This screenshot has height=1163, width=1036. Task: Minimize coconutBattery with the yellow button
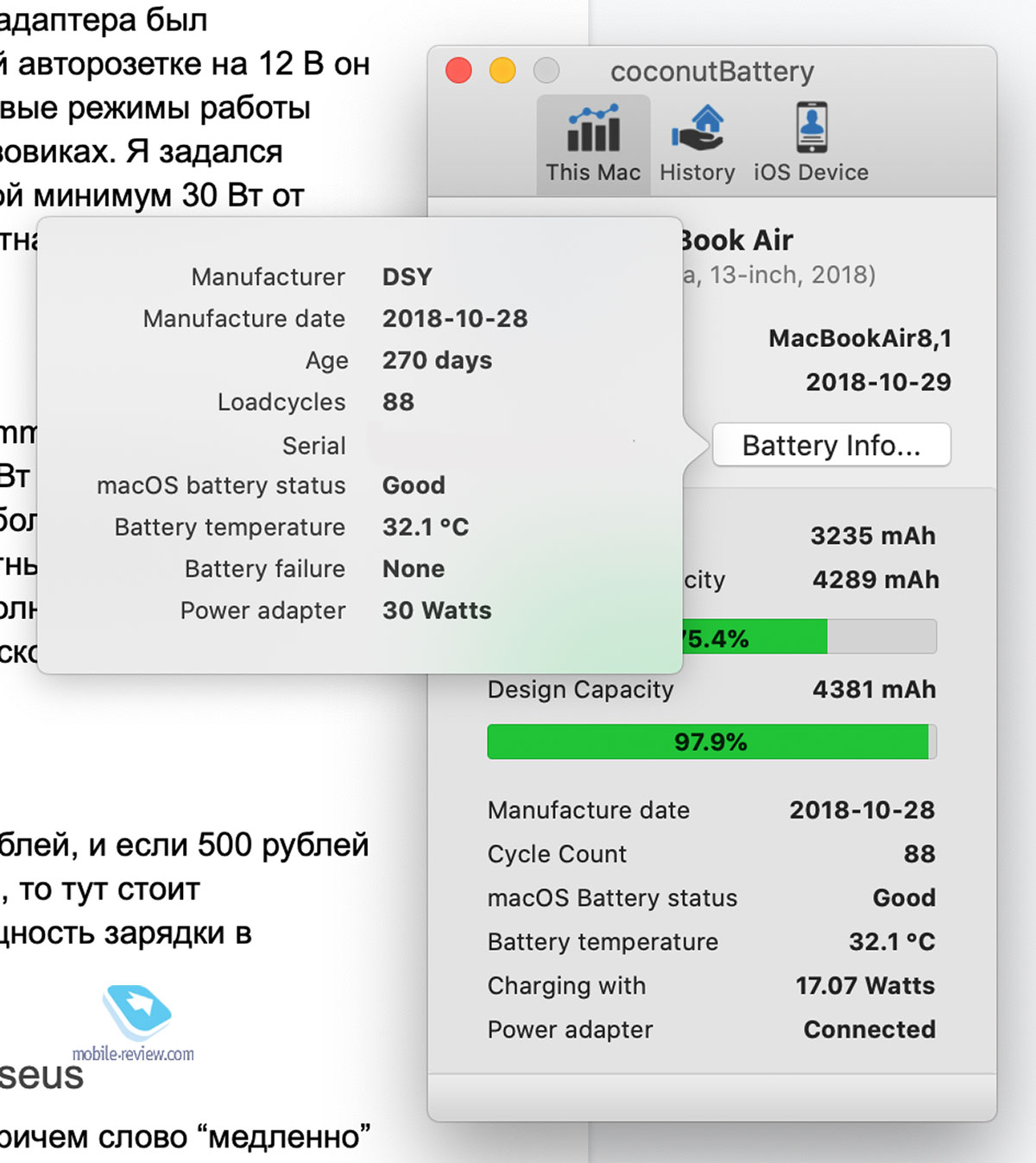click(502, 70)
